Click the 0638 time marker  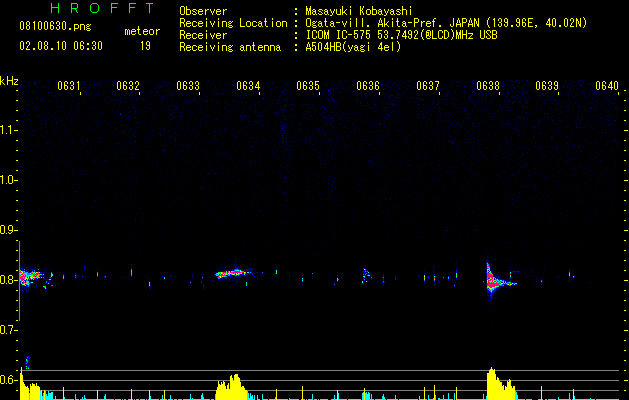488,86
